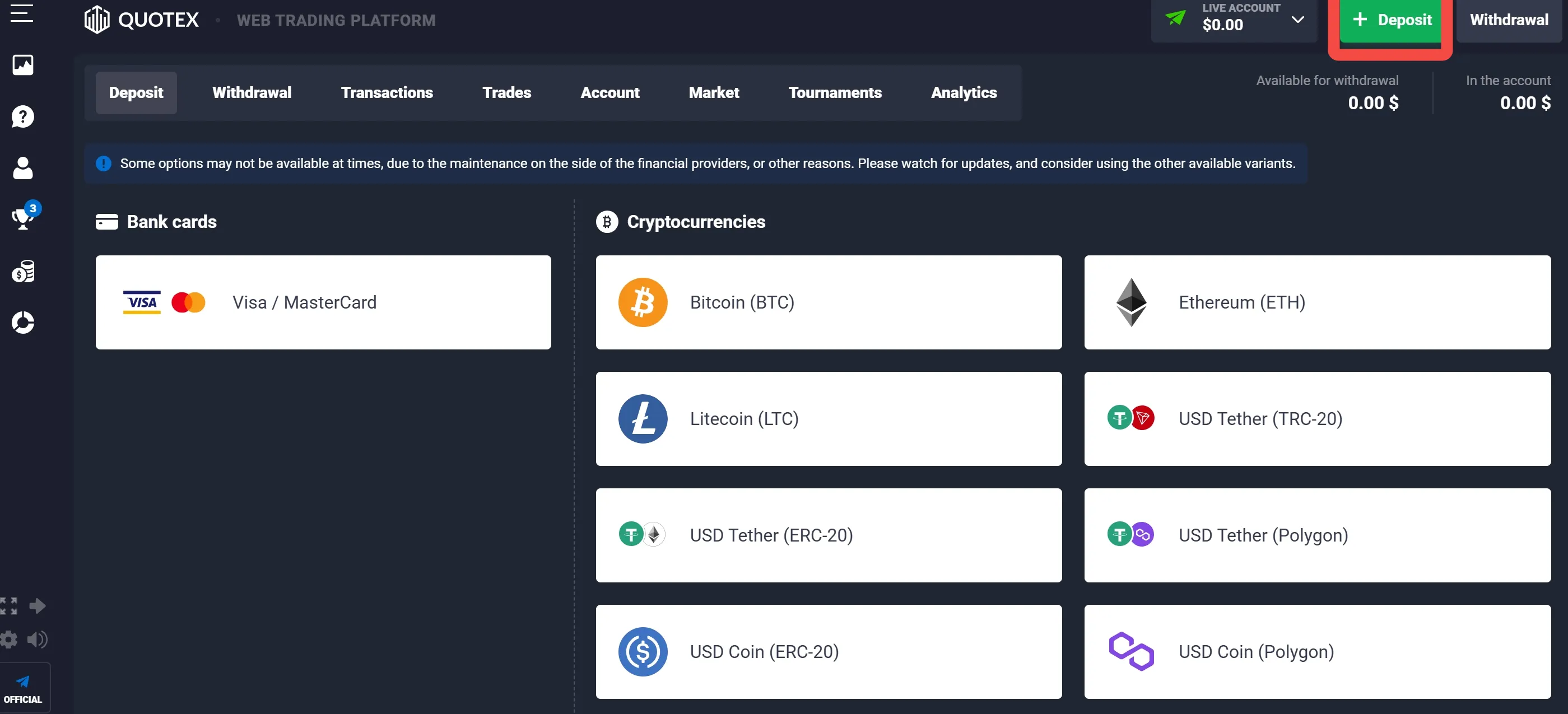The height and width of the screenshot is (714, 1568).
Task: Select Ethereum (ETH) deposit option
Action: pyautogui.click(x=1318, y=302)
